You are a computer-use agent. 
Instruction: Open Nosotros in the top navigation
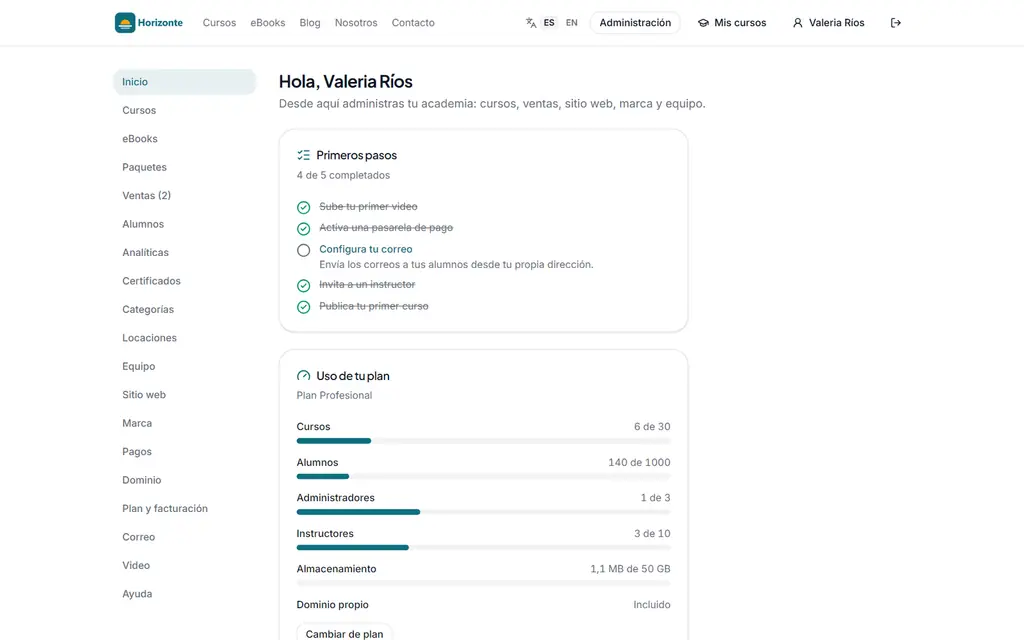click(x=356, y=23)
